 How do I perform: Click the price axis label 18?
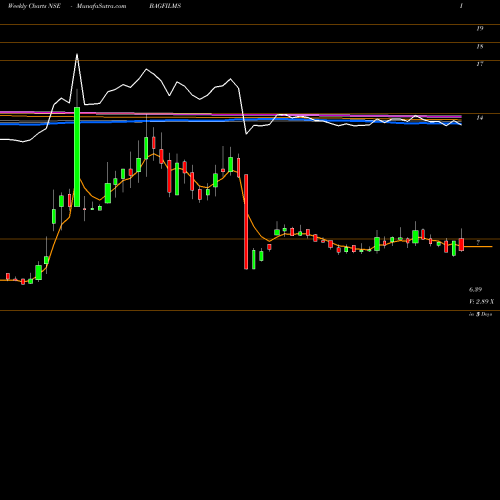pos(480,47)
